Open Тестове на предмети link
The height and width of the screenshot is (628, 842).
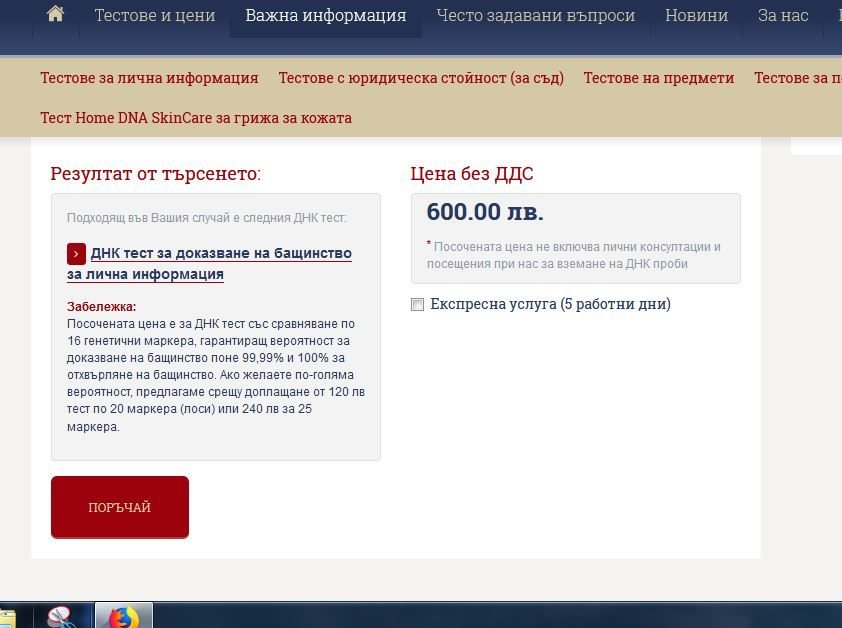659,78
